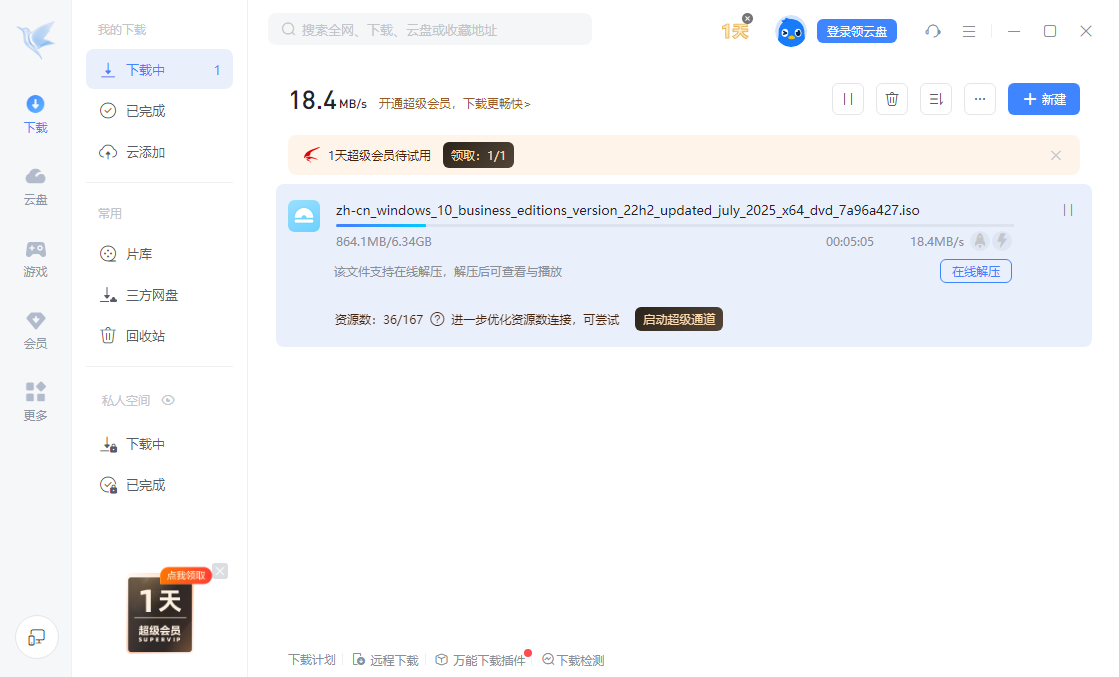Open 下载计划 at the bottom

[x=312, y=660]
